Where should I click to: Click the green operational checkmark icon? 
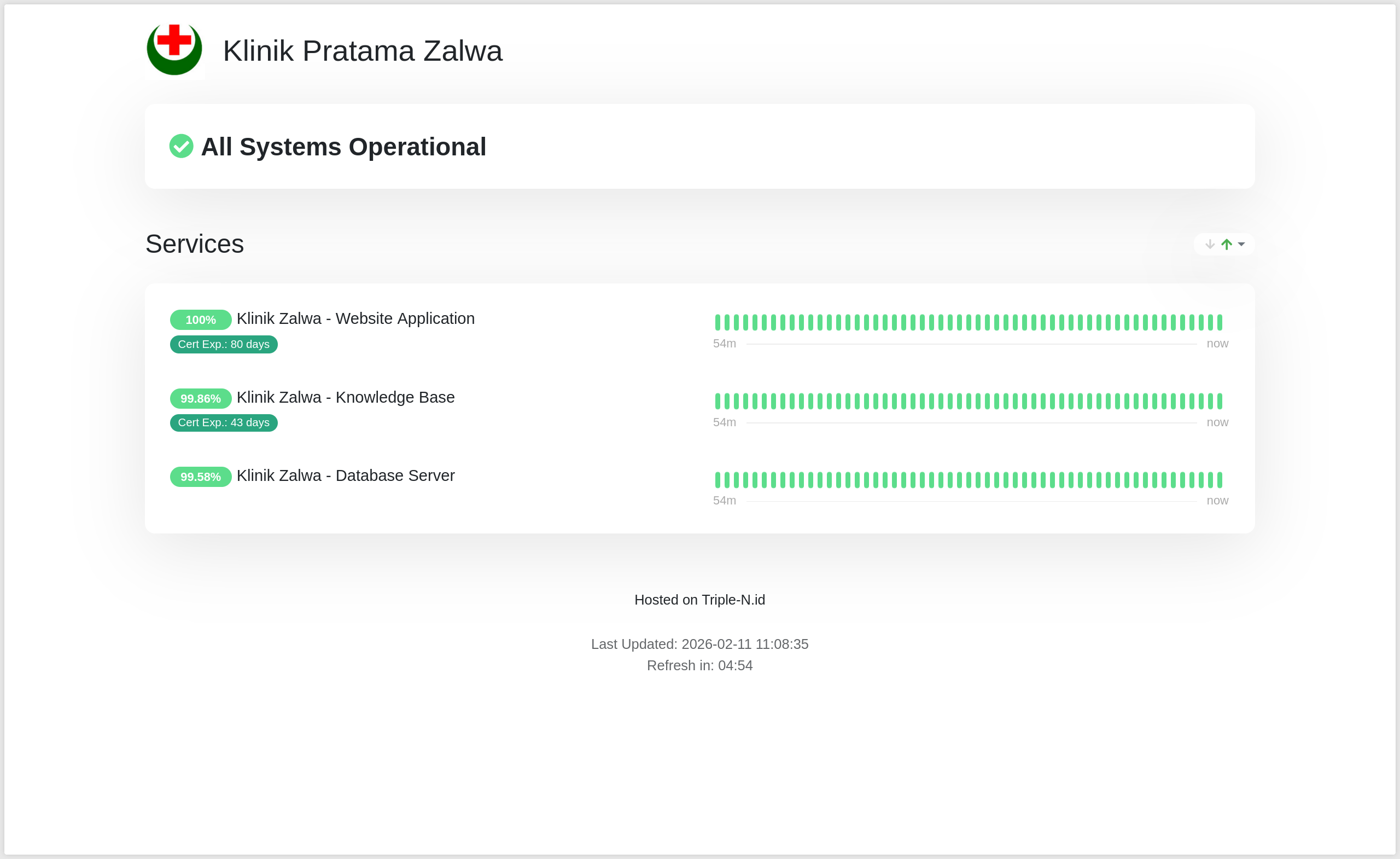(181, 146)
